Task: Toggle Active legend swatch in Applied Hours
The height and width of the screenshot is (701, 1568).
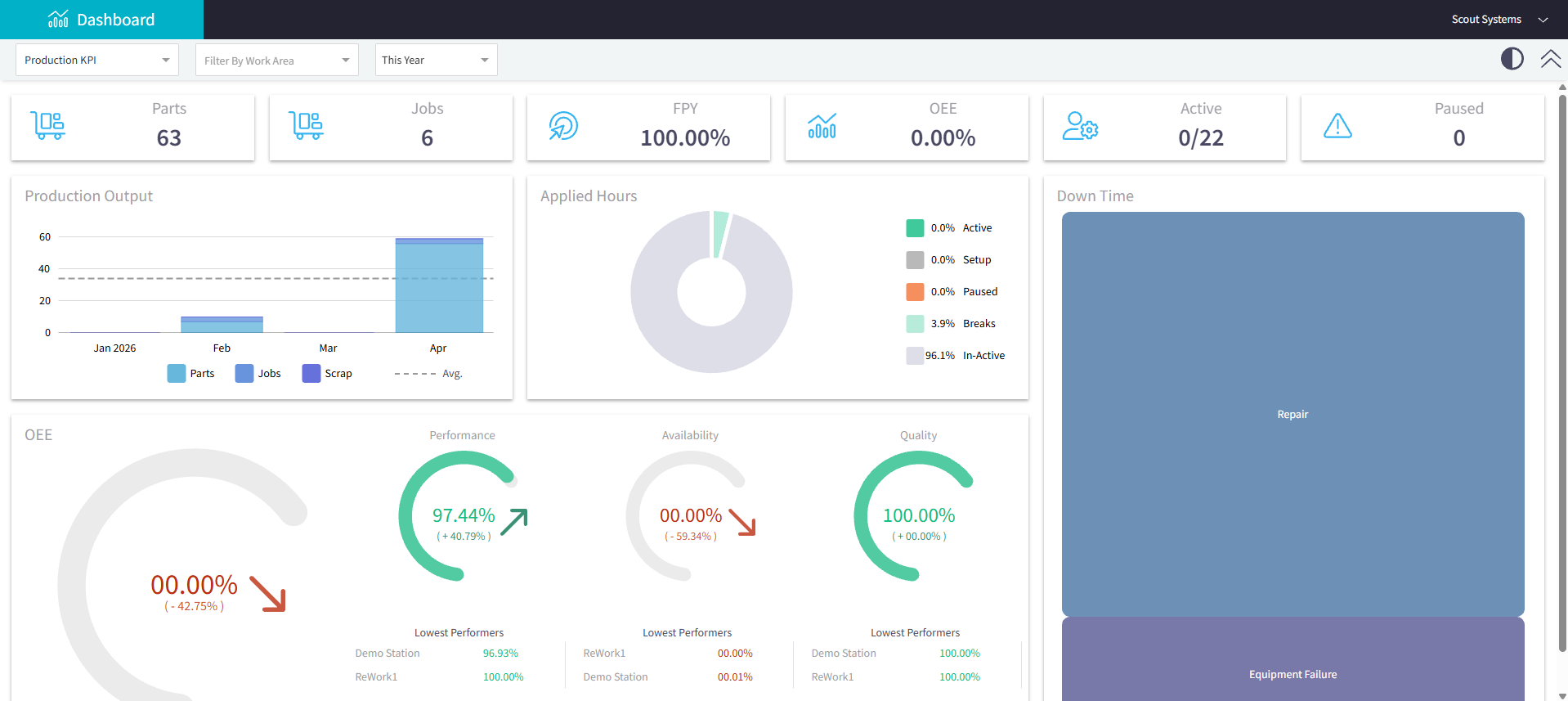Action: (915, 228)
